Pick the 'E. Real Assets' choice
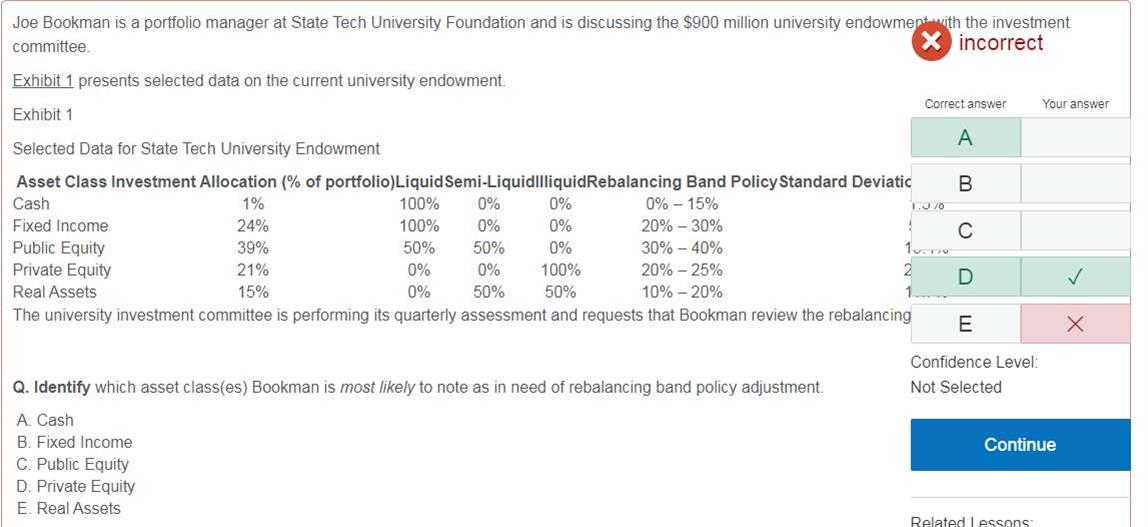 pyautogui.click(x=68, y=508)
